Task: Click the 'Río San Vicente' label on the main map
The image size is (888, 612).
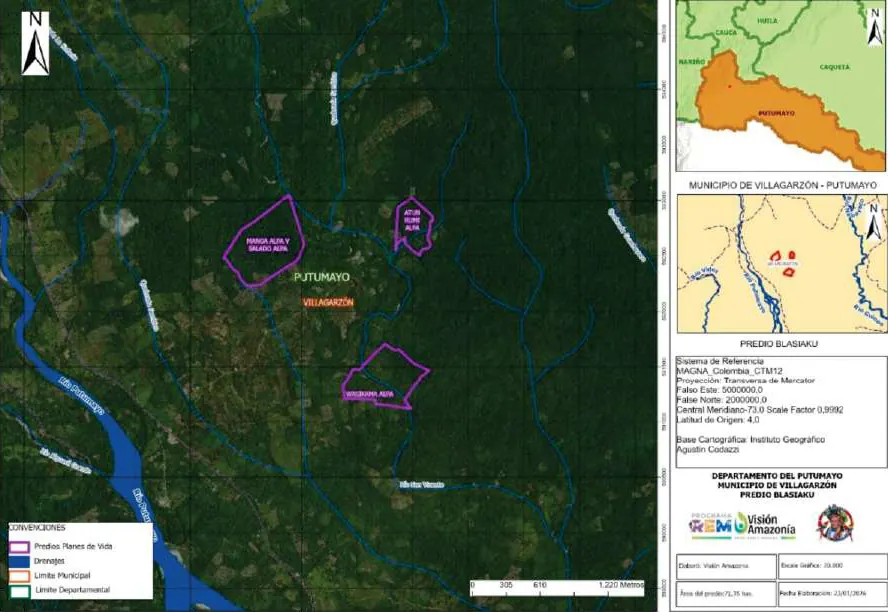Action: pos(421,485)
